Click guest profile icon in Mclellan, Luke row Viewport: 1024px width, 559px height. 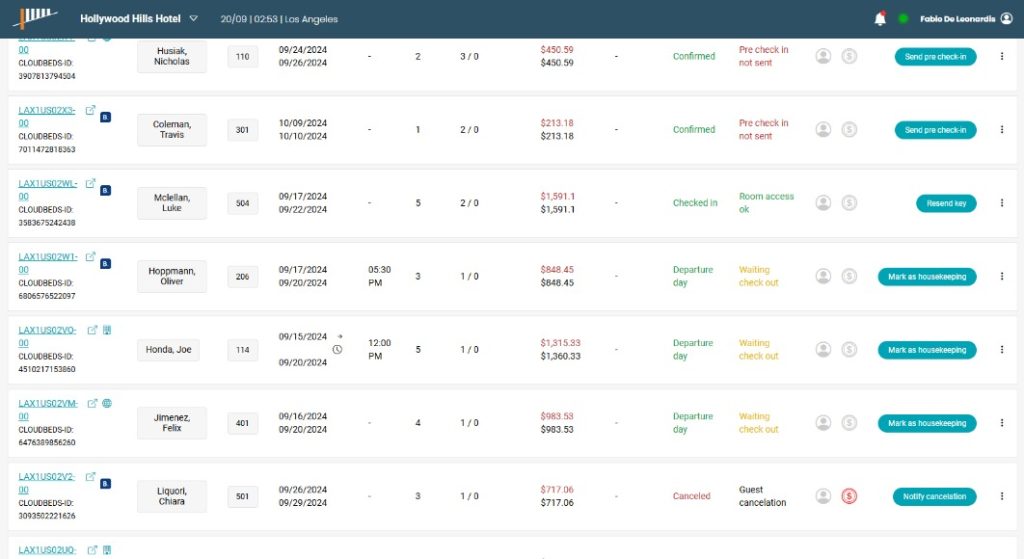[x=823, y=203]
